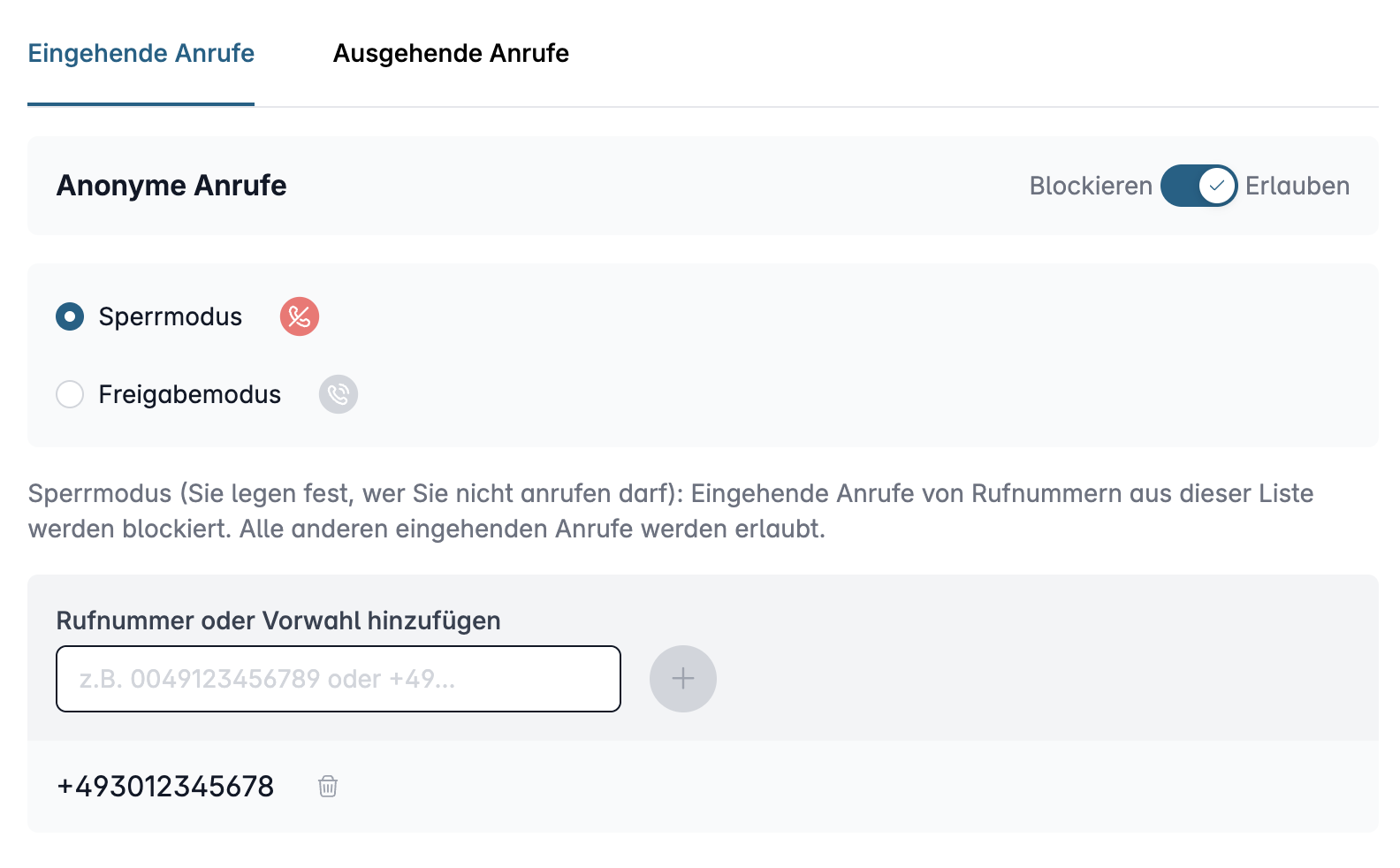Switch to the Ausgehende Anrufe tab

(451, 53)
